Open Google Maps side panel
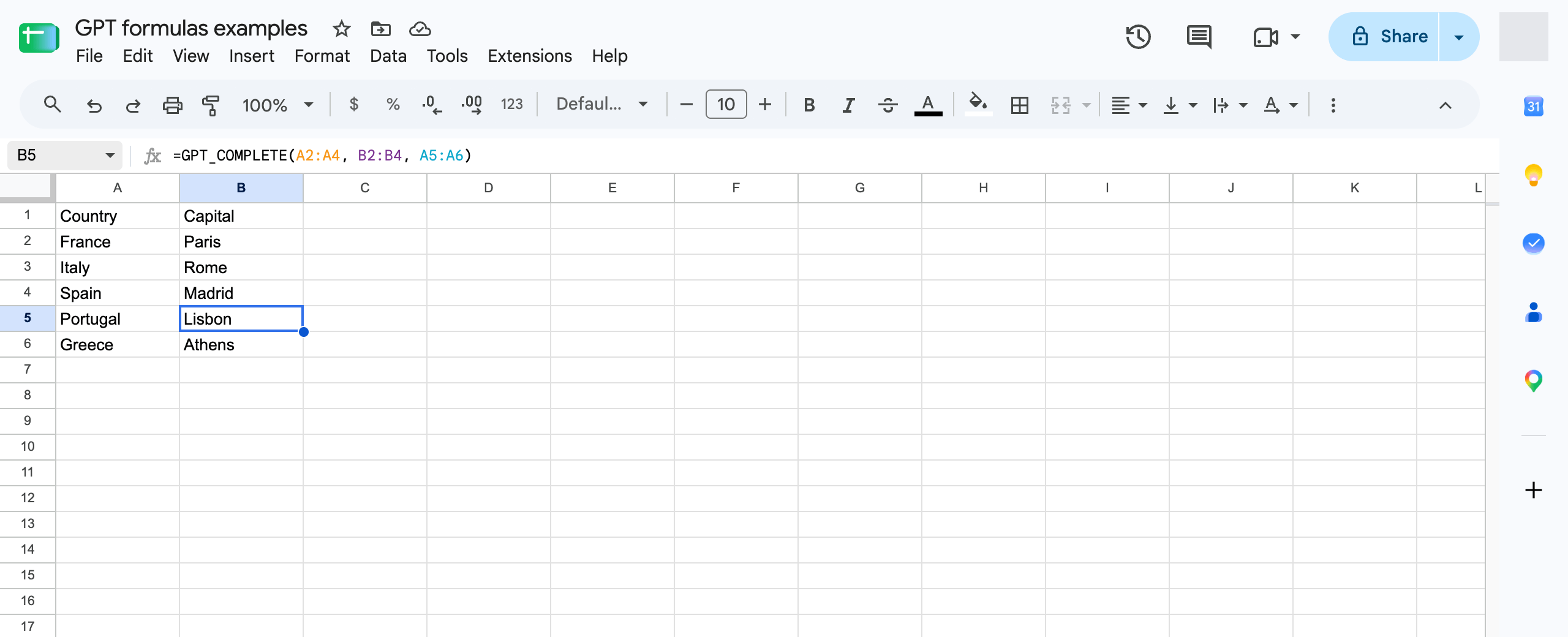The image size is (1568, 637). point(1533,381)
